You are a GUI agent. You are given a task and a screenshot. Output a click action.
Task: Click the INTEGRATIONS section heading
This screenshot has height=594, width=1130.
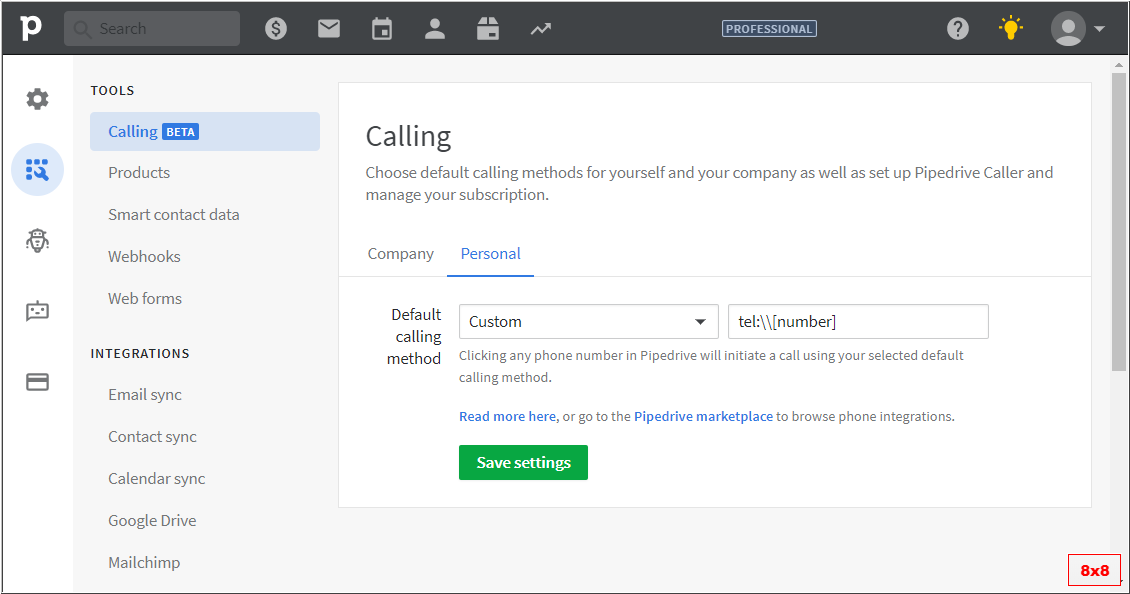pos(140,354)
